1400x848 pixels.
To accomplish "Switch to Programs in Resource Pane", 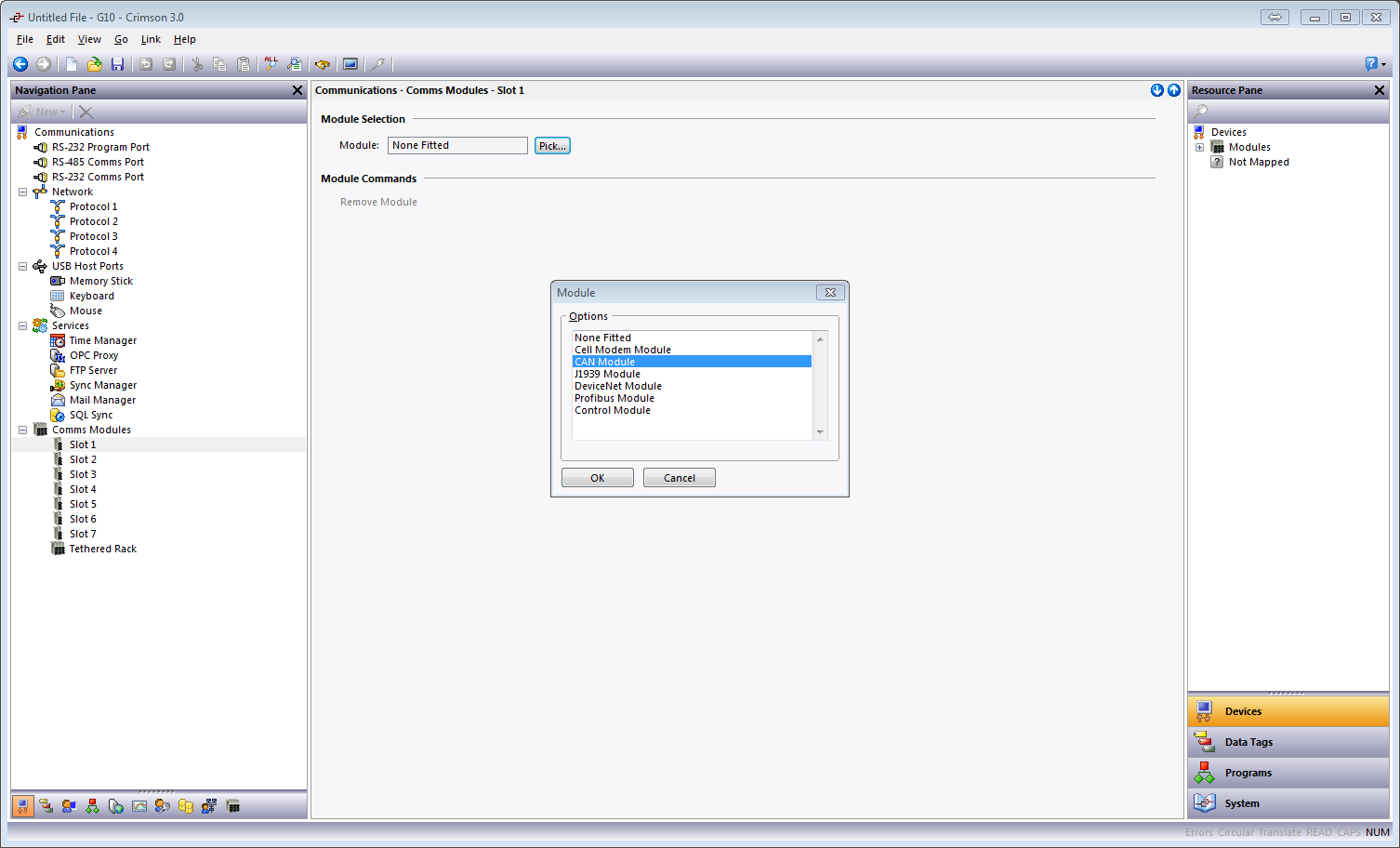I will click(1288, 773).
